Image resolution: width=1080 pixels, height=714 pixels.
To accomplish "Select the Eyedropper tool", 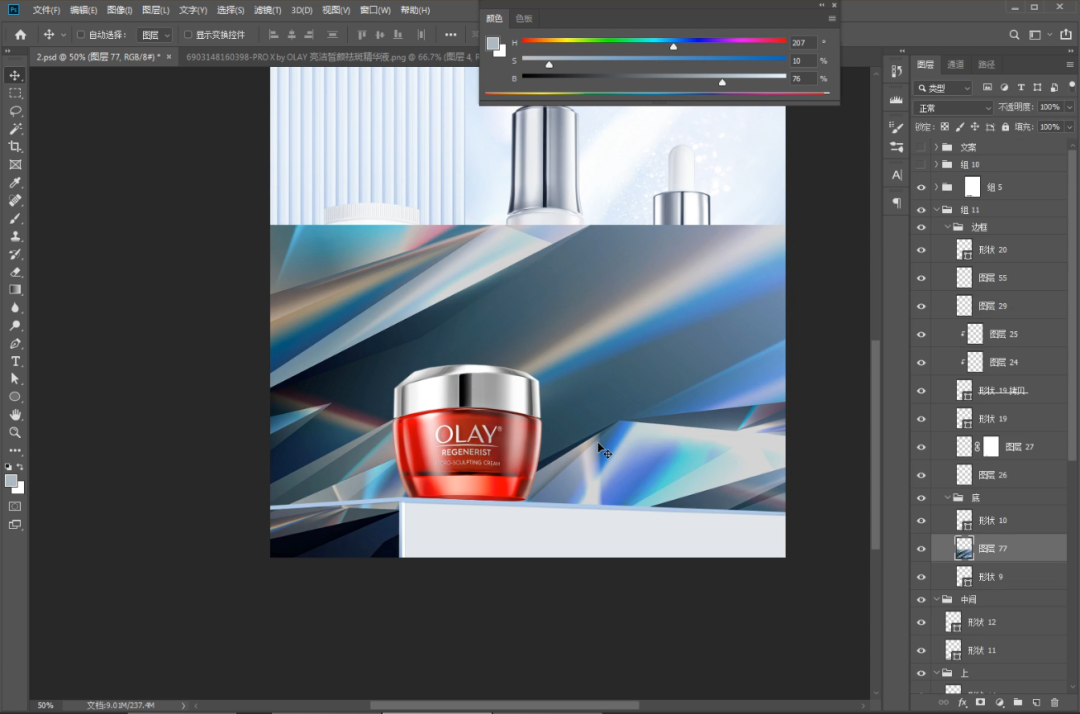I will click(x=15, y=183).
